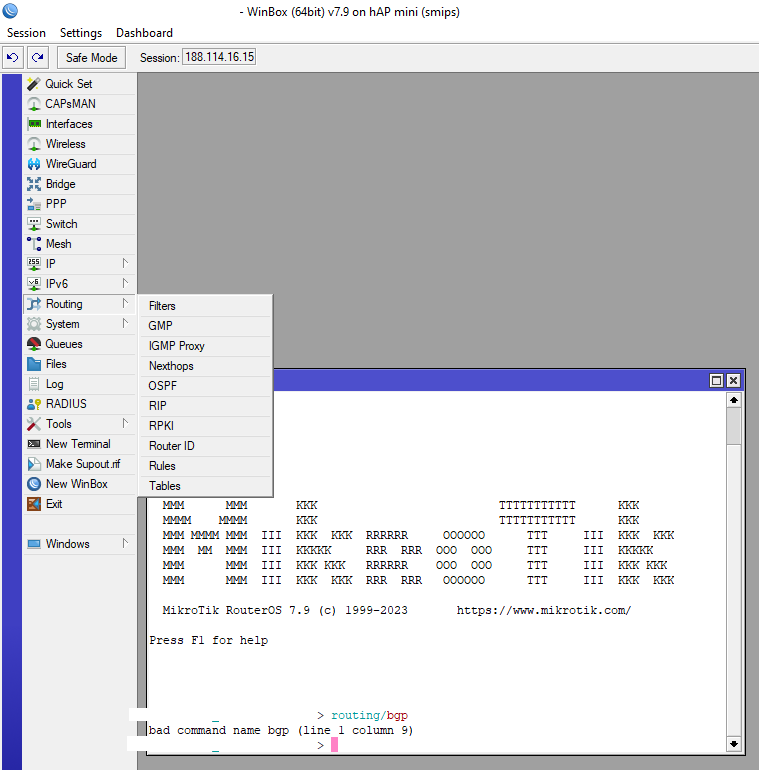Expand the IPv6 submenu arrow
The width and height of the screenshot is (759, 770).
click(125, 283)
